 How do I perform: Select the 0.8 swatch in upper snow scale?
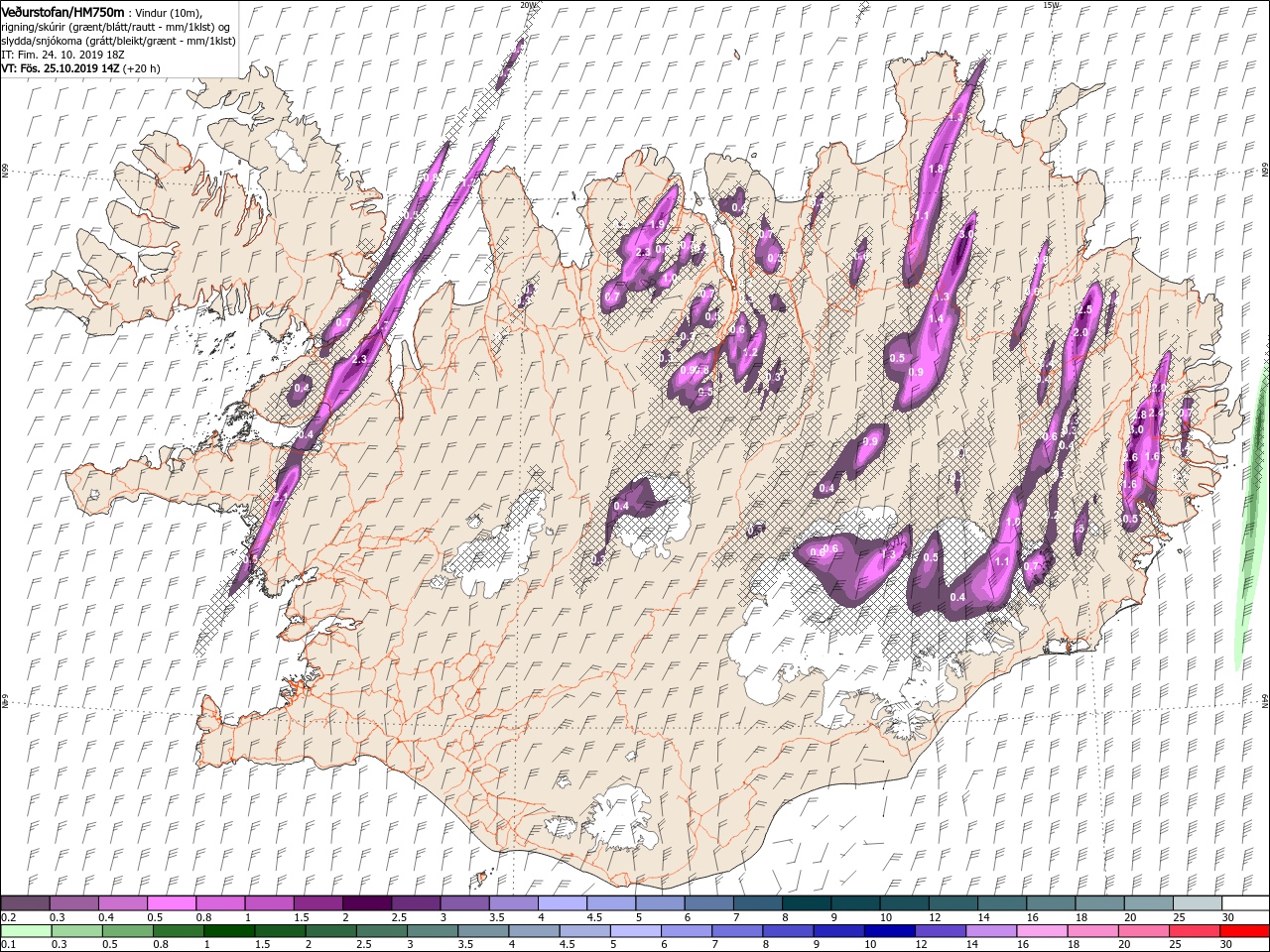[x=220, y=903]
